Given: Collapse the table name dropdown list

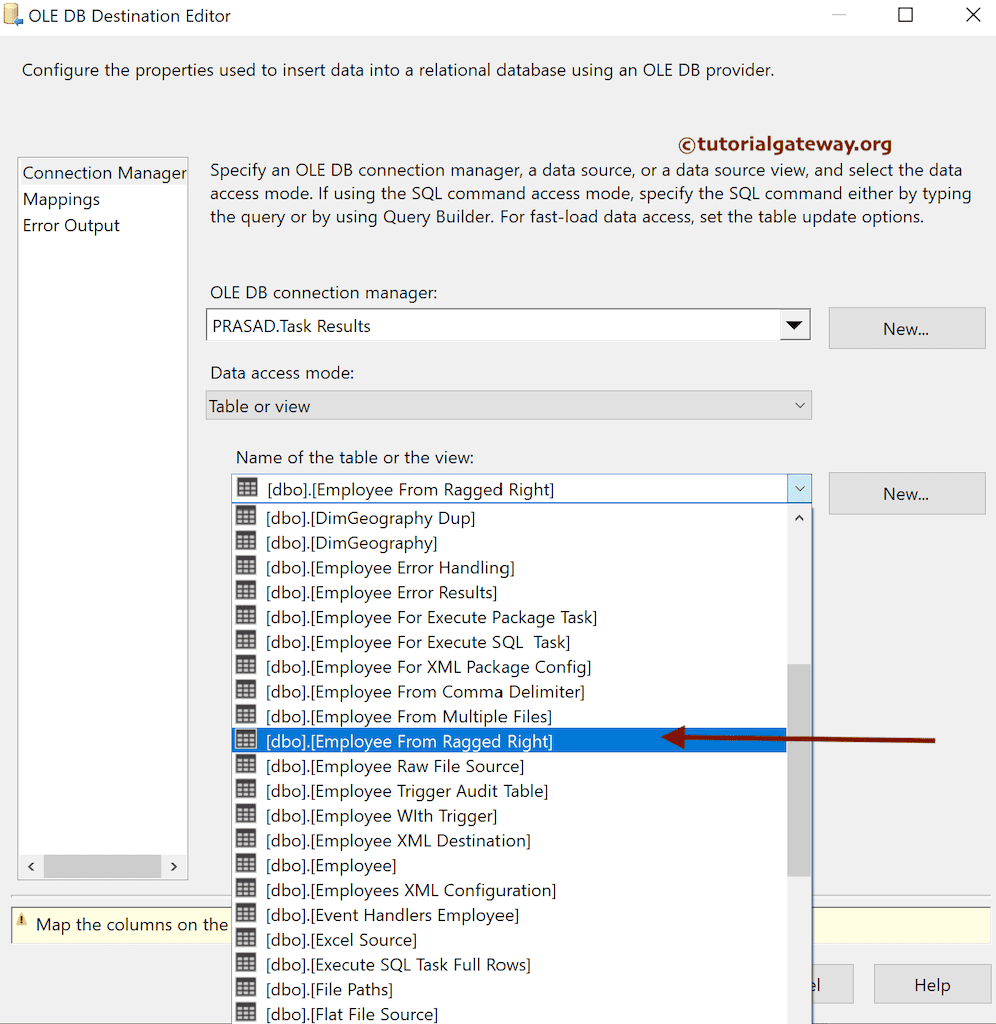Looking at the screenshot, I should tap(798, 487).
